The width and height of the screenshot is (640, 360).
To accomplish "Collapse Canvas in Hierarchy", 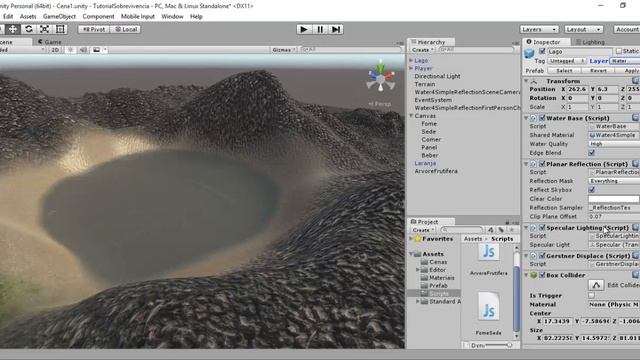I will coord(411,116).
